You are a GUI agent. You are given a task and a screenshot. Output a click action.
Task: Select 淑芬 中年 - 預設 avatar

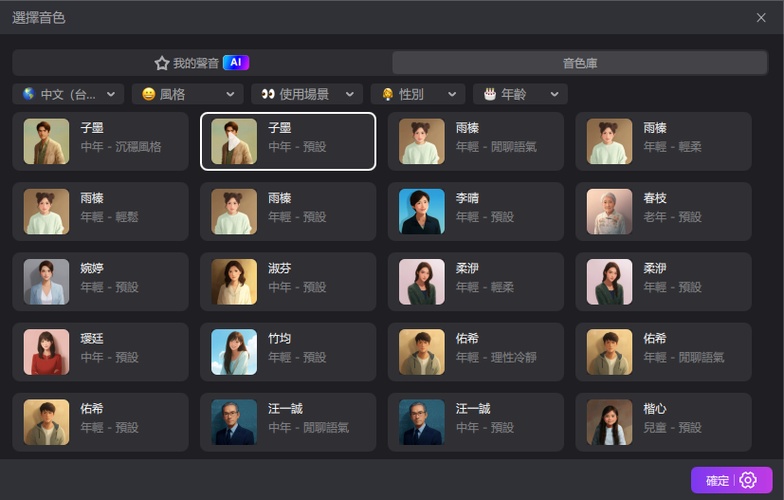pyautogui.click(x=234, y=282)
